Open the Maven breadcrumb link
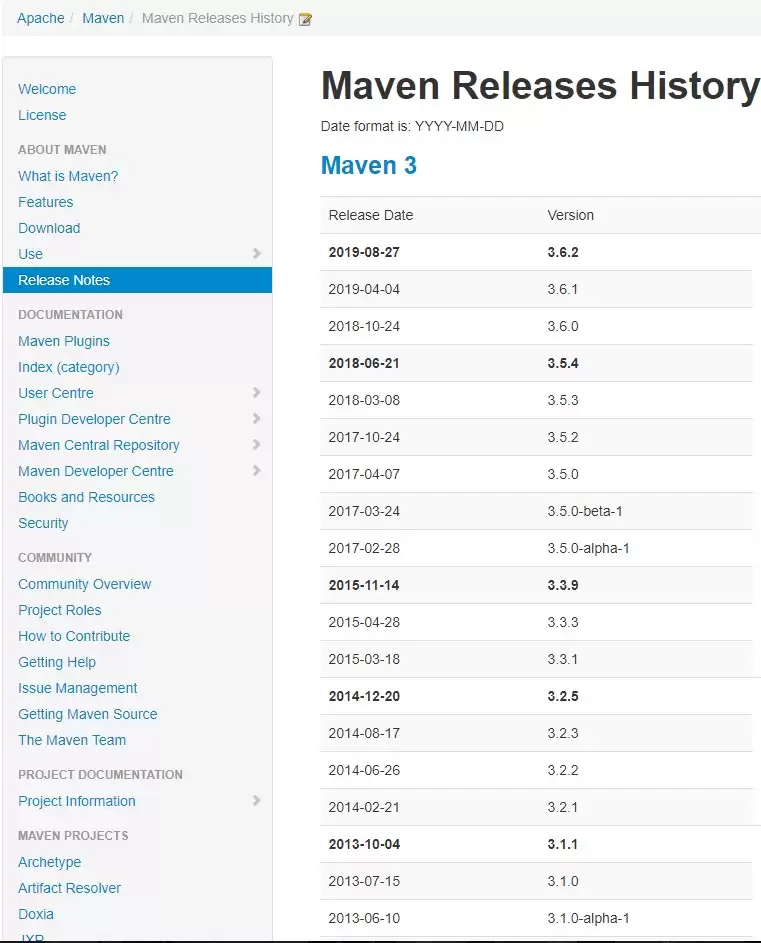The width and height of the screenshot is (761, 943). click(103, 18)
